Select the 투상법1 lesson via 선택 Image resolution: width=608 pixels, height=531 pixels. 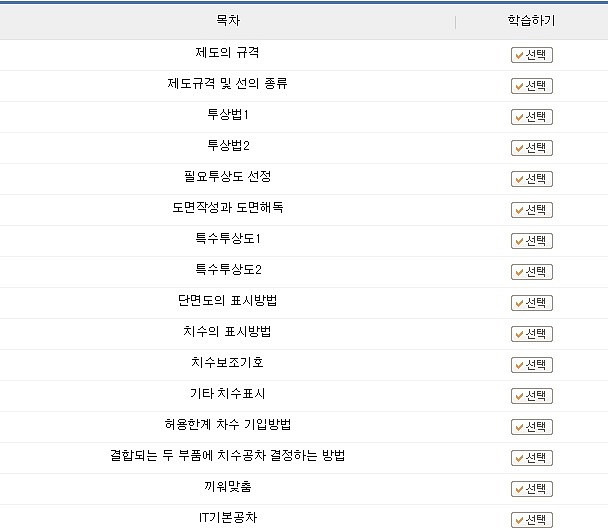tap(532, 117)
